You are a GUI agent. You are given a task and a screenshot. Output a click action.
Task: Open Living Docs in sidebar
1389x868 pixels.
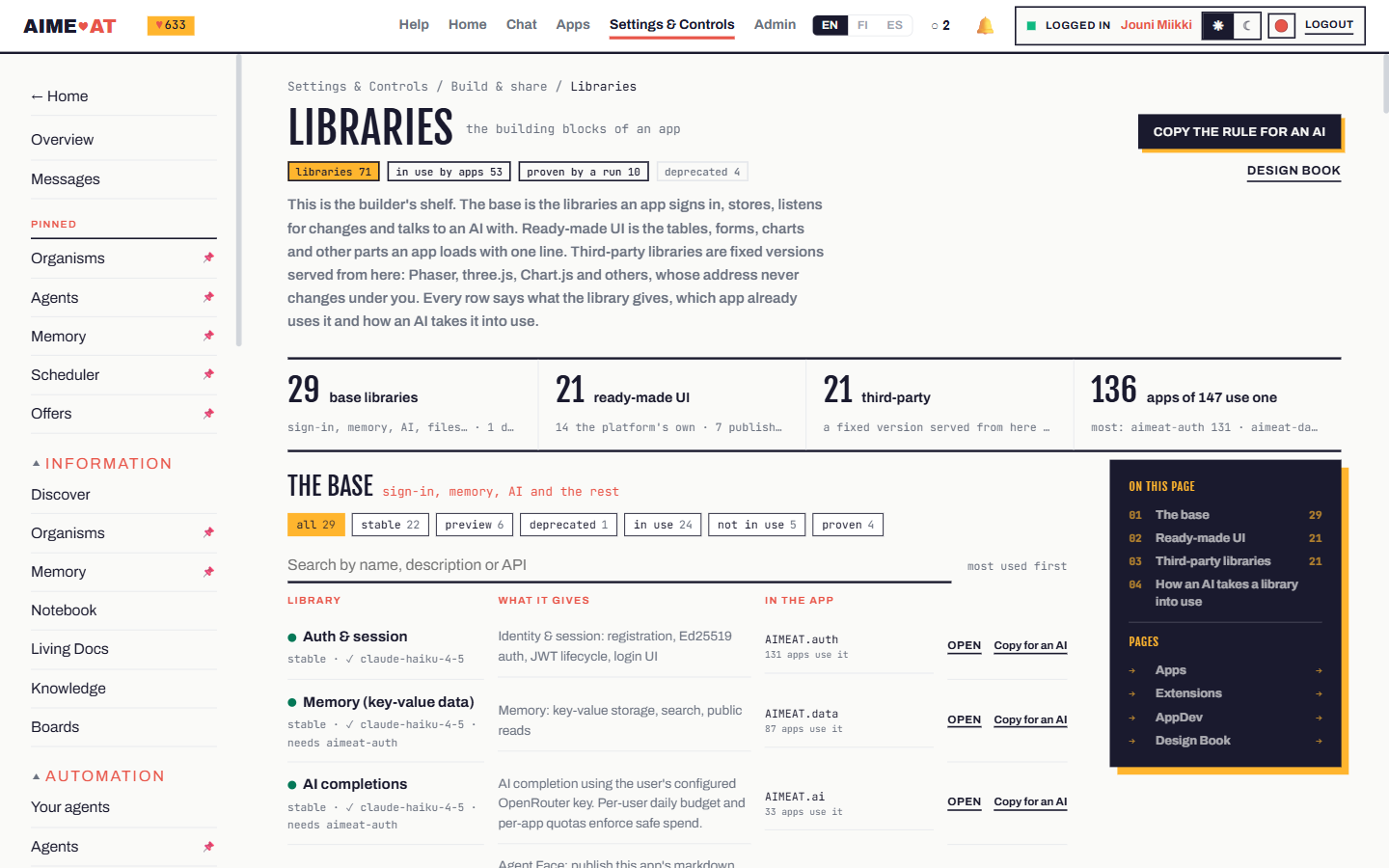click(69, 649)
